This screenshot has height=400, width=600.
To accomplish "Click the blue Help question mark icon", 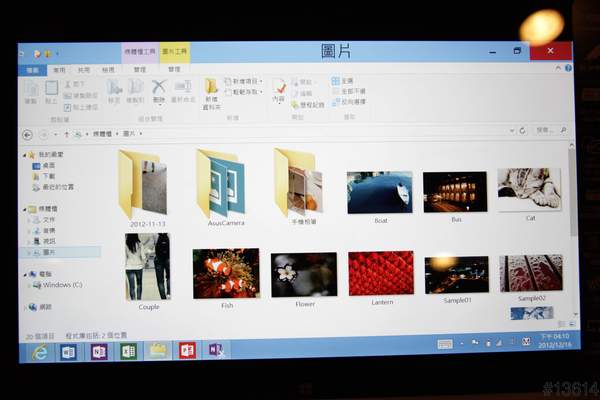I will point(568,68).
